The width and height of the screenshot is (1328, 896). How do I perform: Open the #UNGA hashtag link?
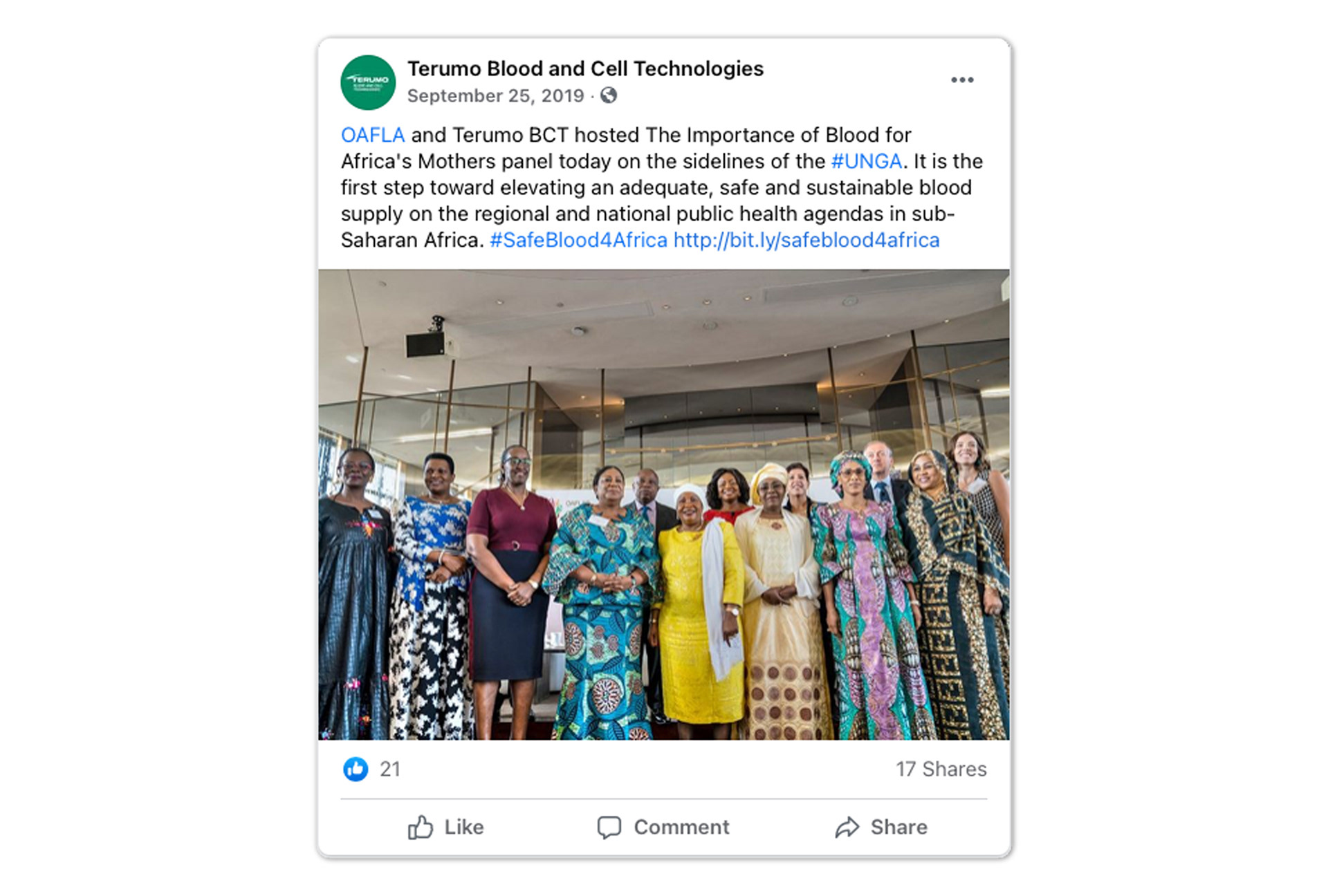pyautogui.click(x=867, y=161)
